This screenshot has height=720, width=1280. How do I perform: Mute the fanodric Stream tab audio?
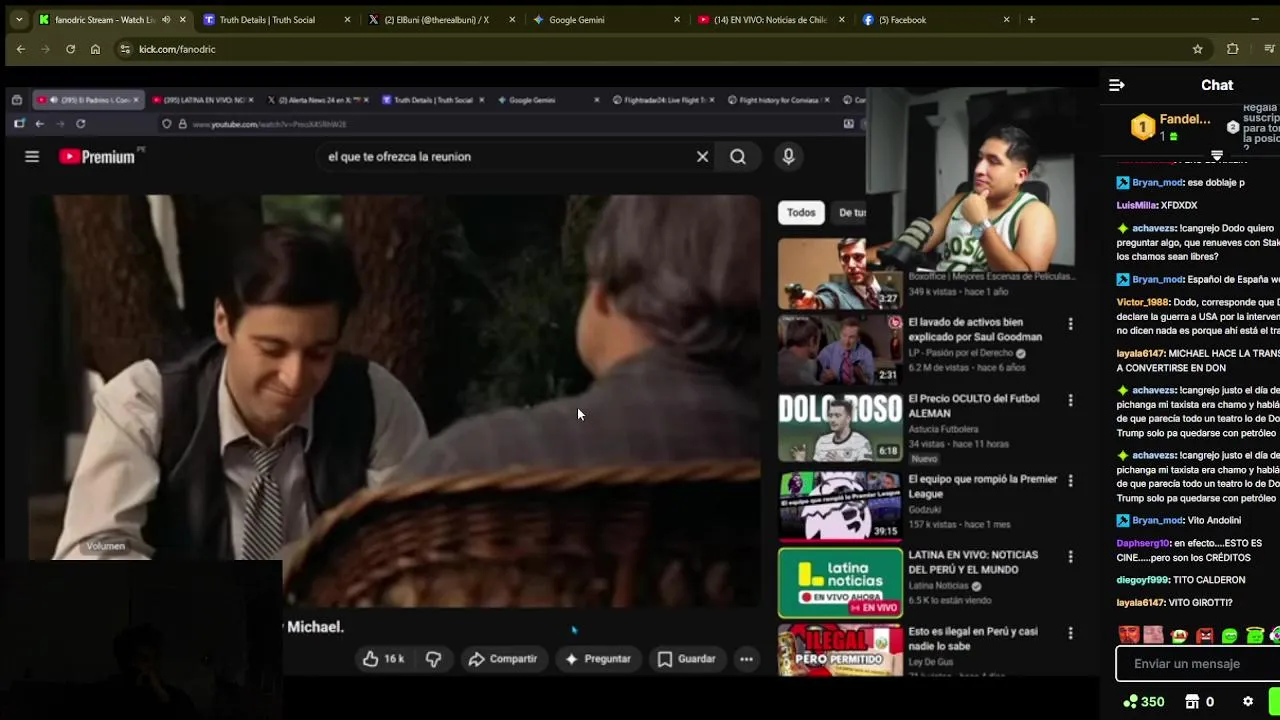pos(166,19)
